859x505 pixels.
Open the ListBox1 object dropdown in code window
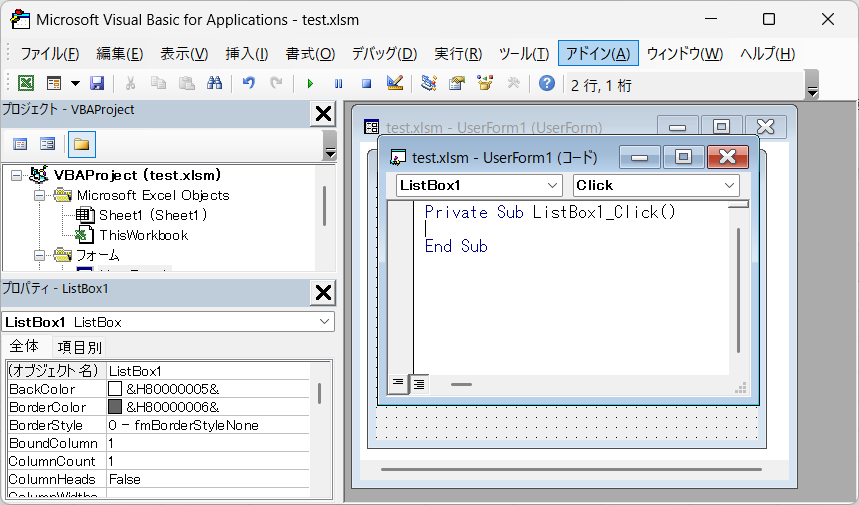pos(479,186)
